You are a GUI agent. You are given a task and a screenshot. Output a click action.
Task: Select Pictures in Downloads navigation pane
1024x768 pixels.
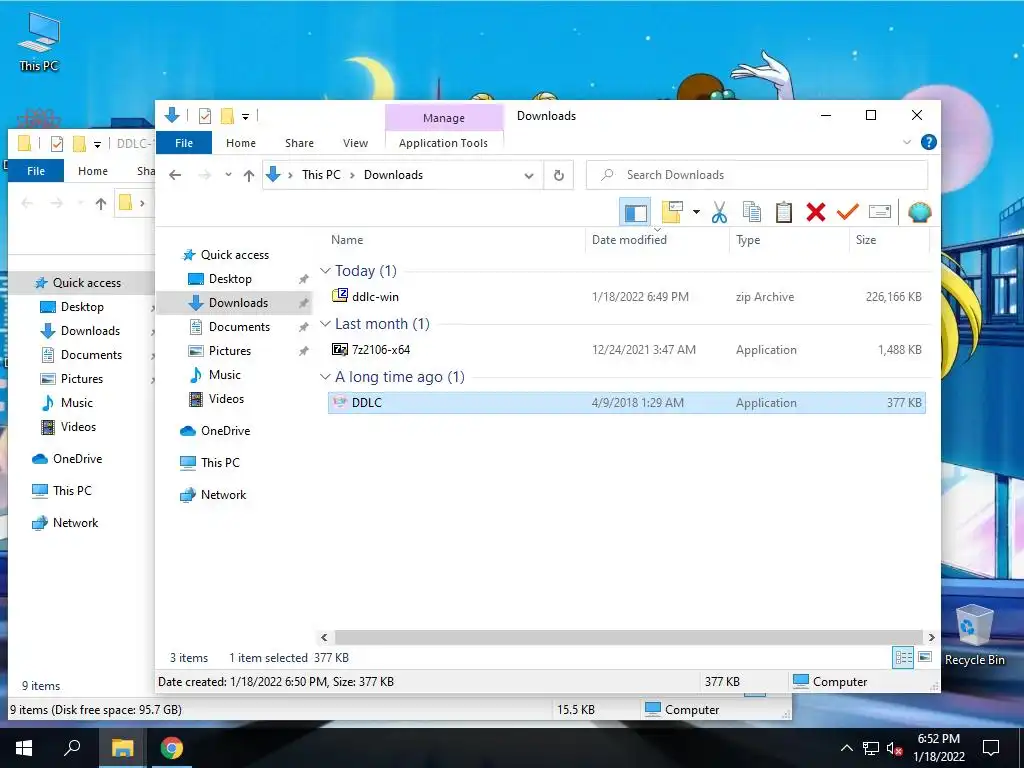coord(229,351)
